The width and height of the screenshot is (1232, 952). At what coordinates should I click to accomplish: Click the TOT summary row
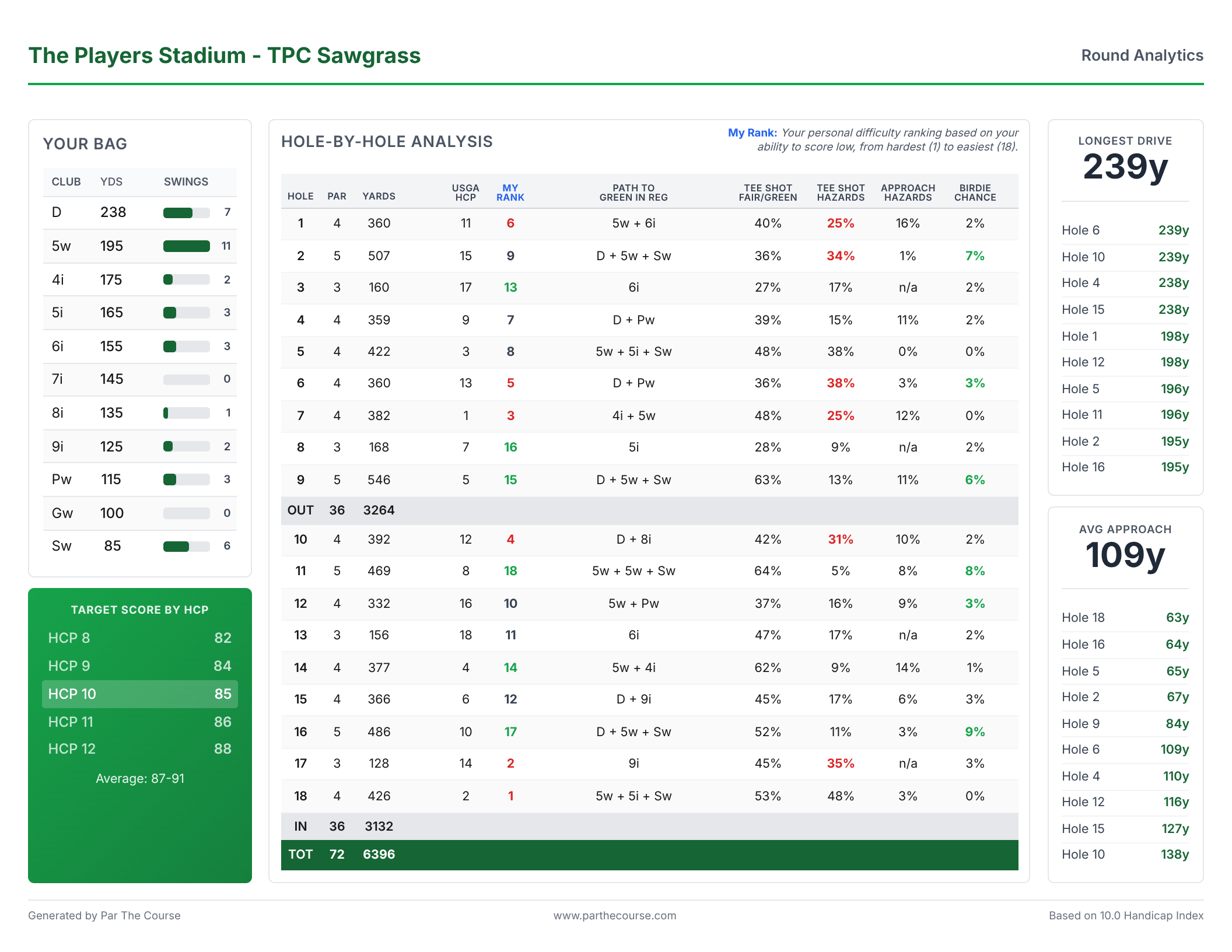[x=649, y=855]
